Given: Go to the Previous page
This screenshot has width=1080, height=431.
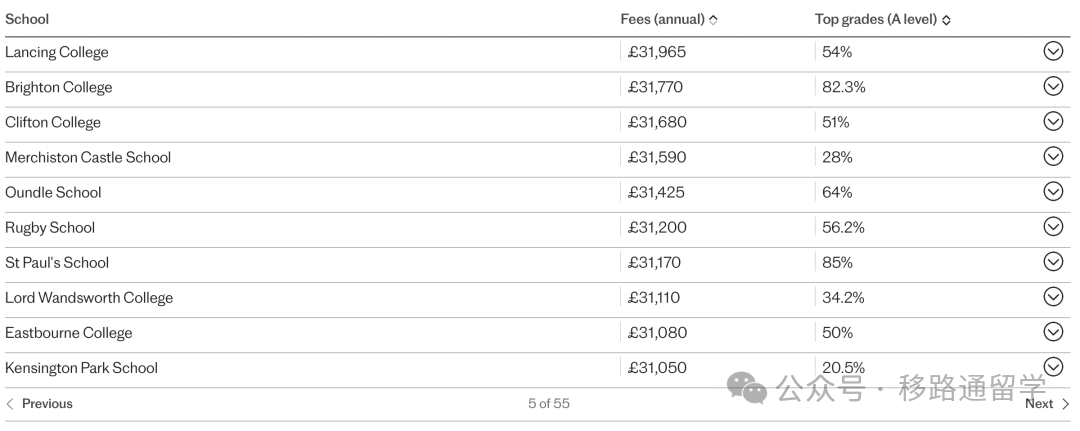Looking at the screenshot, I should tap(39, 404).
